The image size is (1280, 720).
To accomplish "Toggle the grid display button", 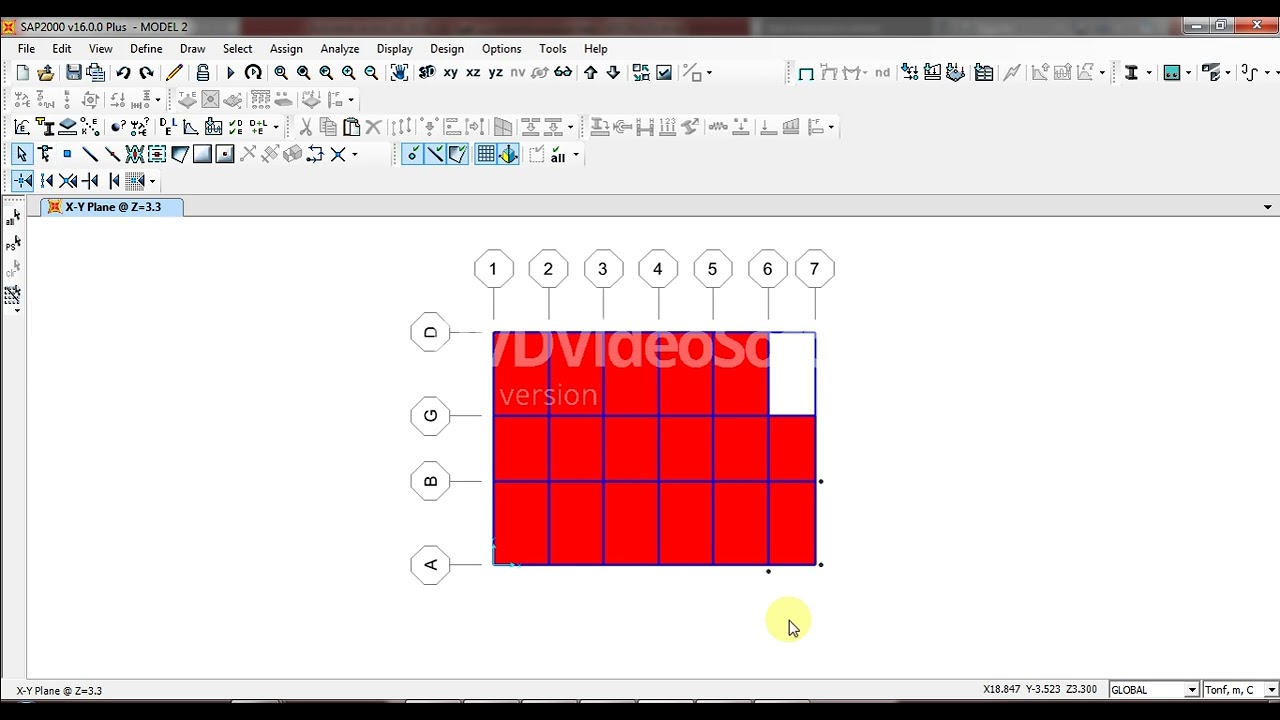I will click(486, 154).
